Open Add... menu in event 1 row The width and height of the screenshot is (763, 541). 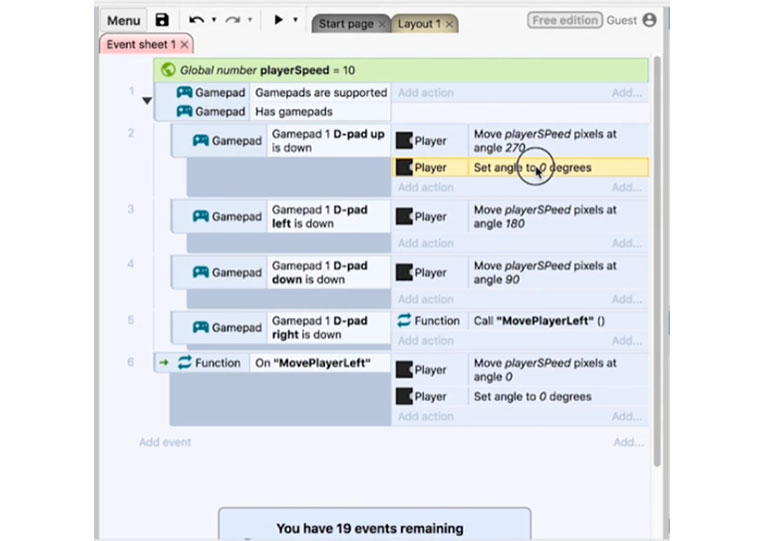627,92
